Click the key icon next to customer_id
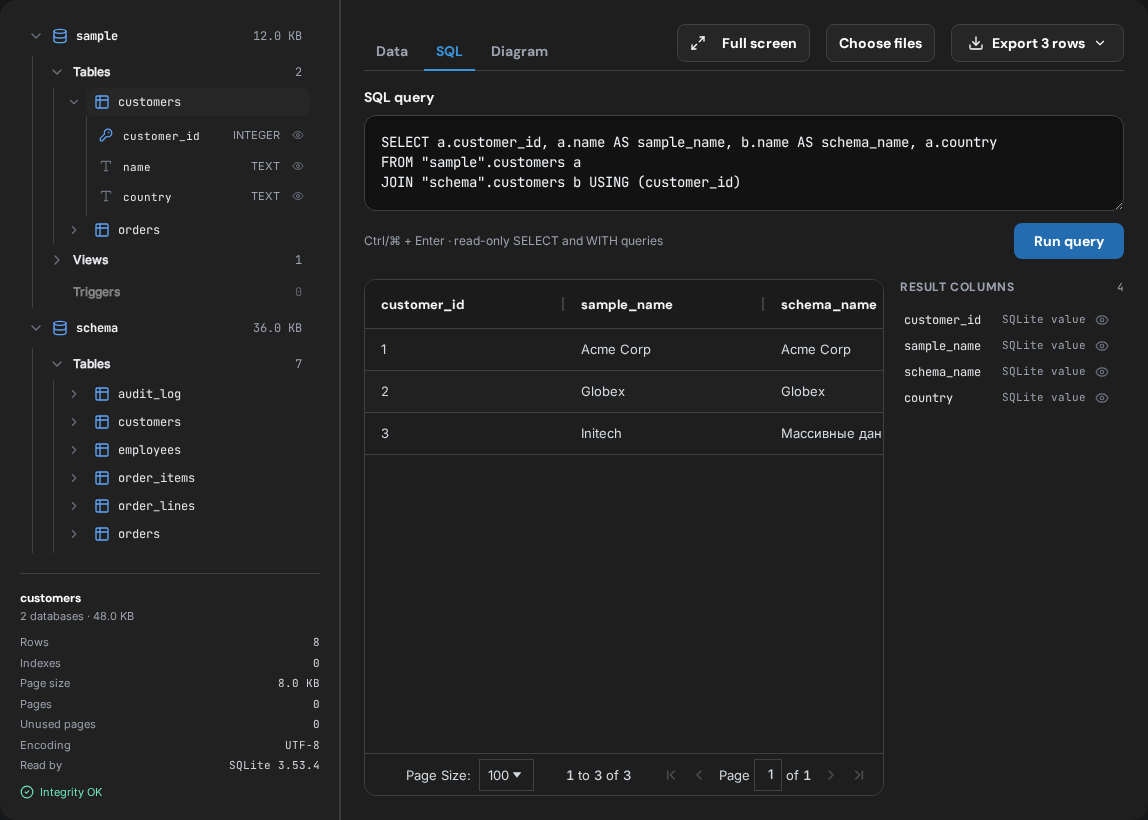 (106, 135)
